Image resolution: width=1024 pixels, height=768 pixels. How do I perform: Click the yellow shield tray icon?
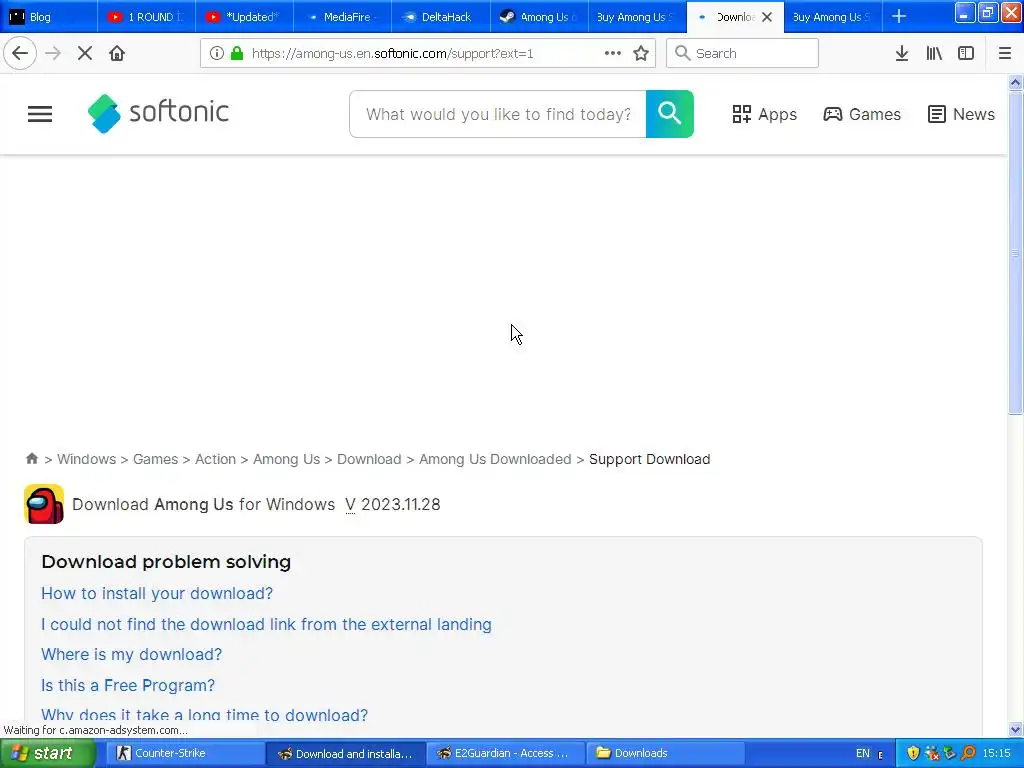tap(913, 753)
